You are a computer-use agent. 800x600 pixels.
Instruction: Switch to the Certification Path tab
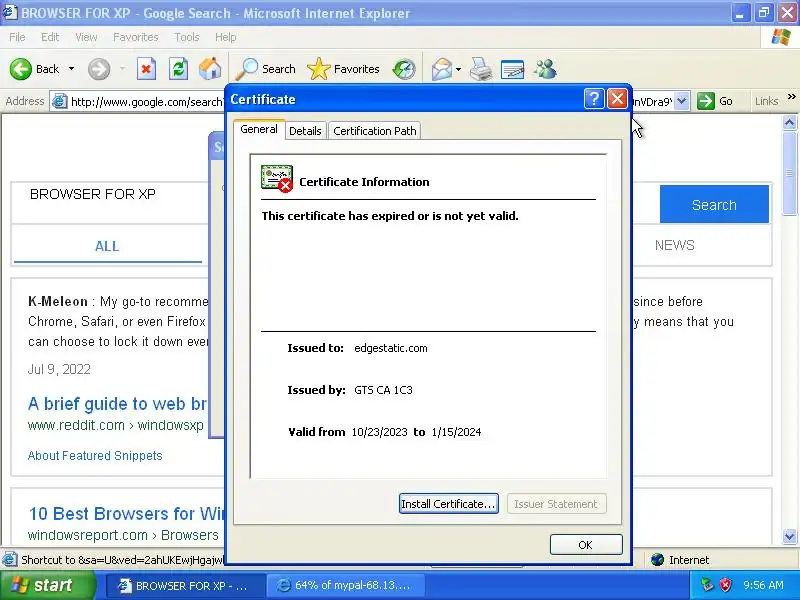374,131
